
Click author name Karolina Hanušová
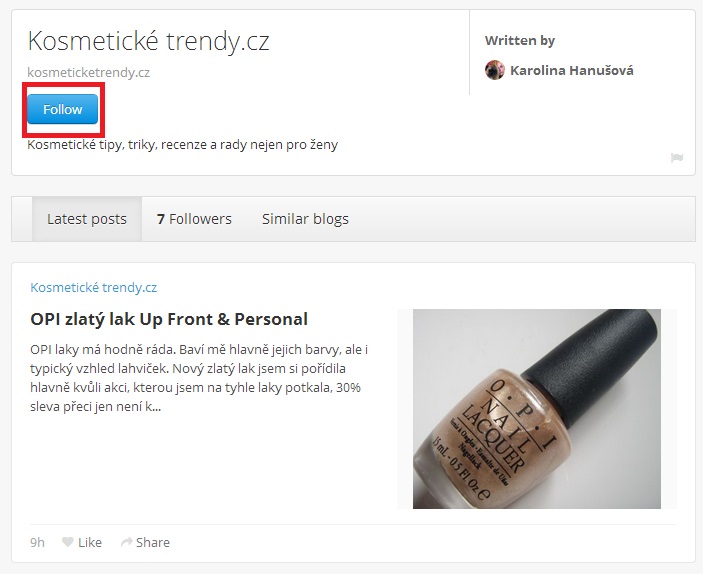pyautogui.click(x=572, y=70)
